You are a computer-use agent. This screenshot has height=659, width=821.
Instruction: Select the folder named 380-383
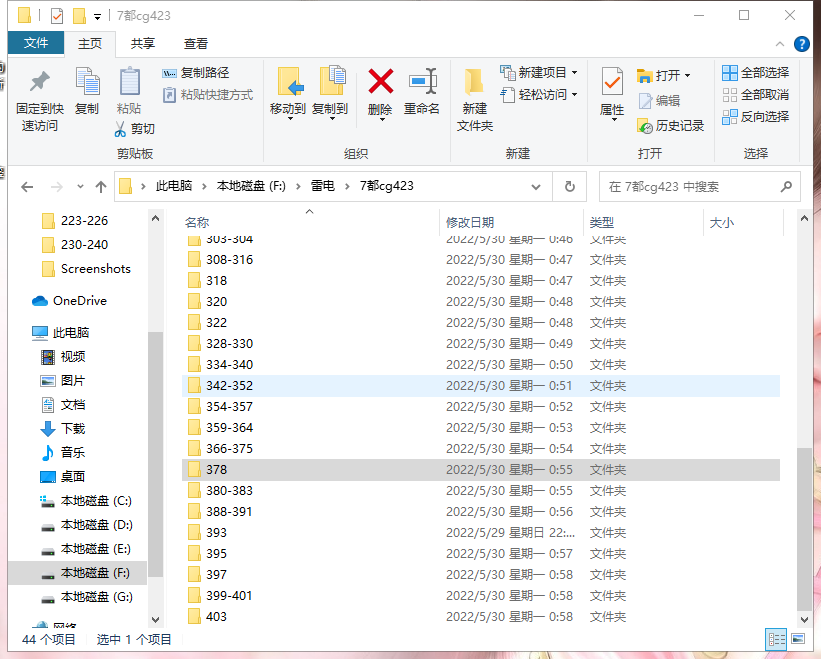pos(229,491)
